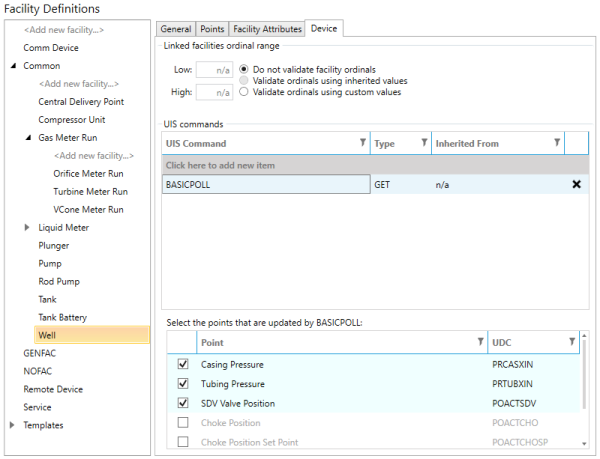Screen dimensions: 600x459
Task: Click points list scroll down arrow
Action: point(584,444)
